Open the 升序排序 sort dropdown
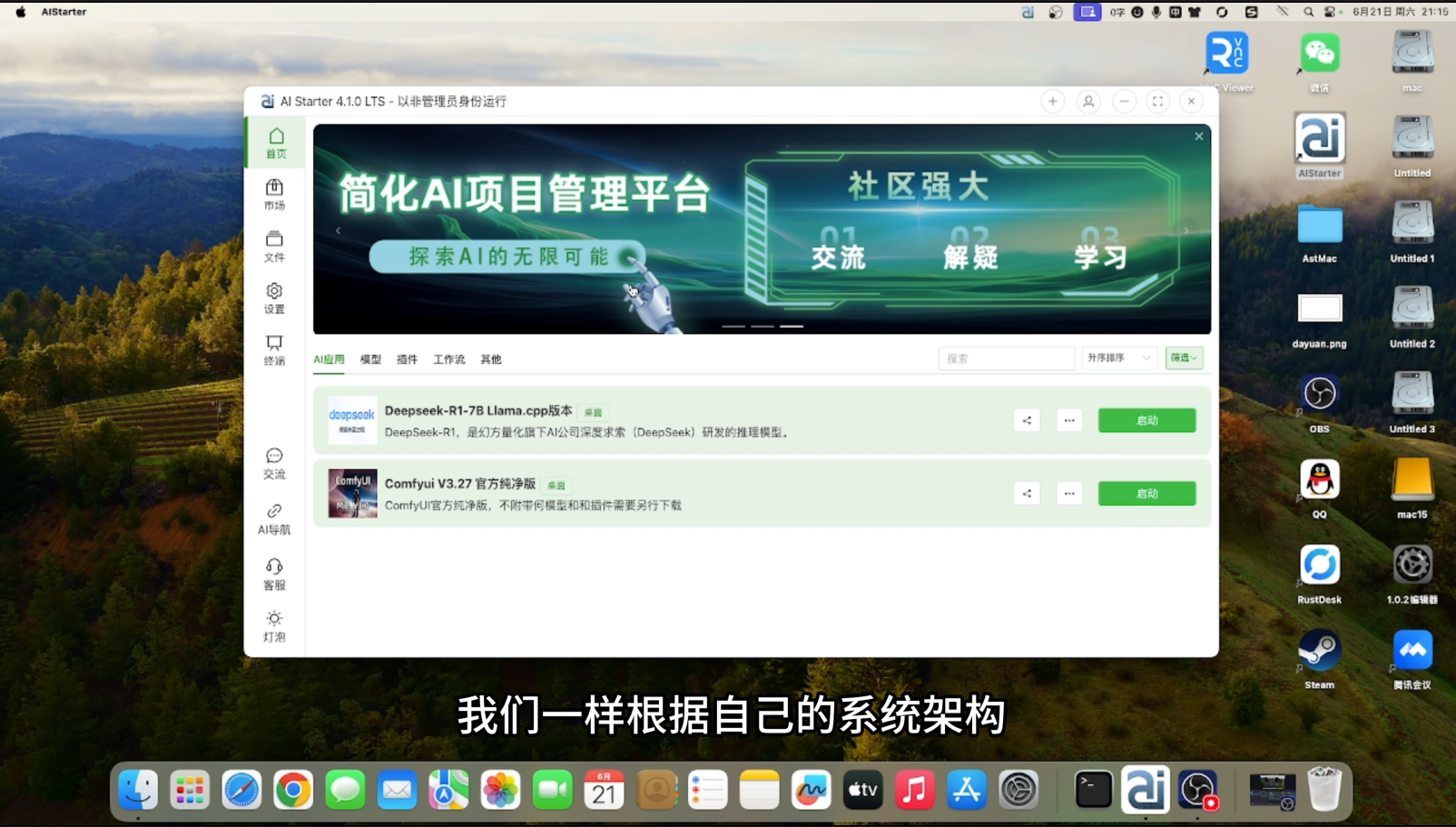This screenshot has width=1456, height=827. point(1119,359)
